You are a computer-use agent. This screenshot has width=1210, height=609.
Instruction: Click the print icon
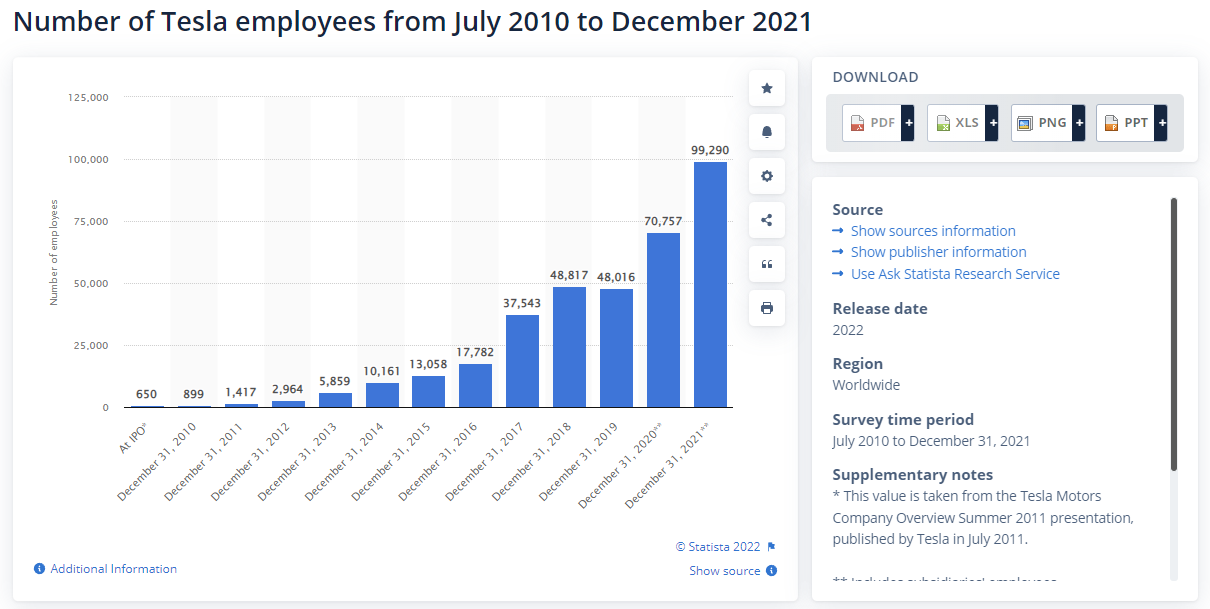[x=767, y=308]
